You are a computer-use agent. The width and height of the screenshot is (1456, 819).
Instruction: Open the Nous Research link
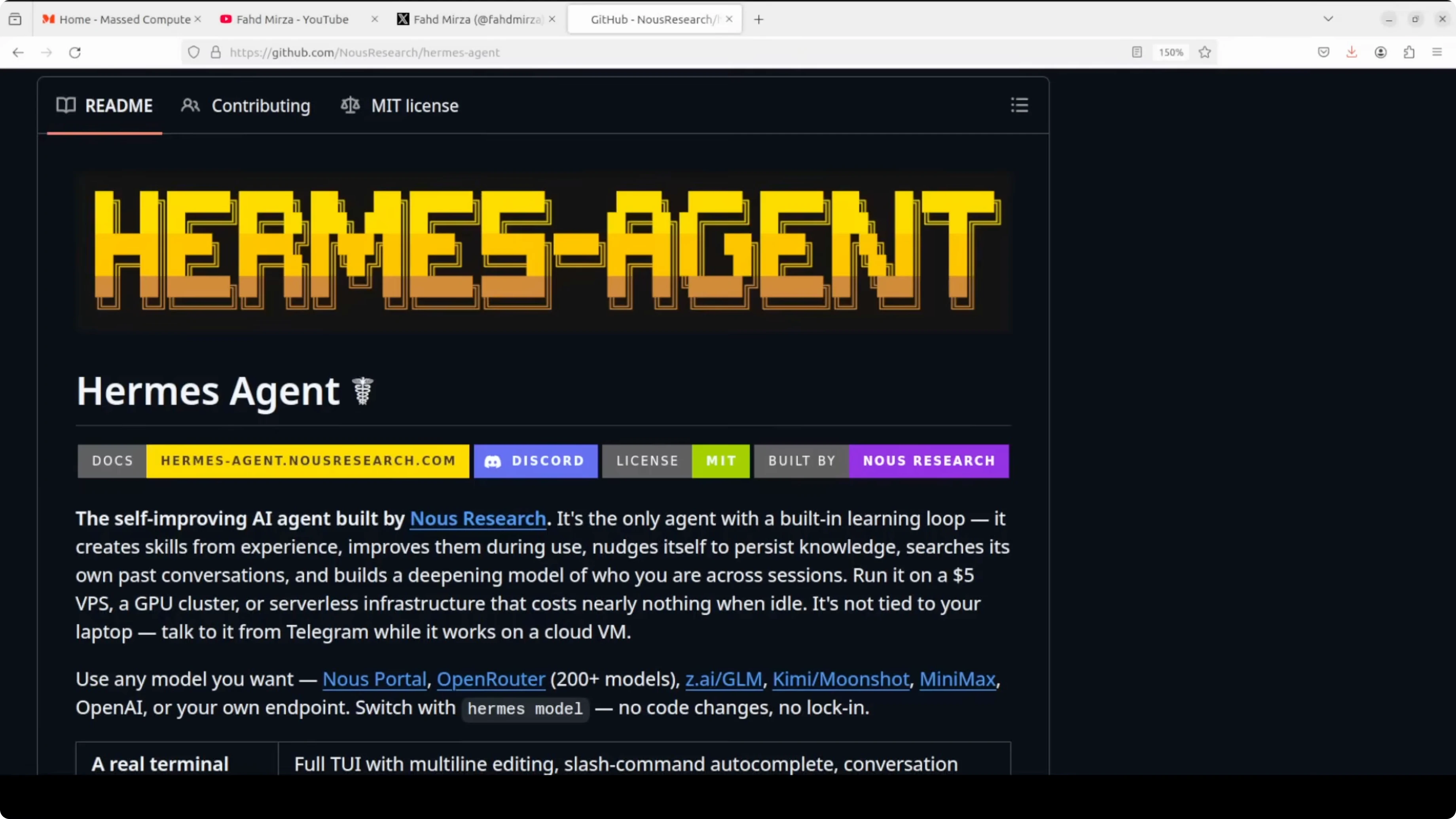(x=478, y=518)
